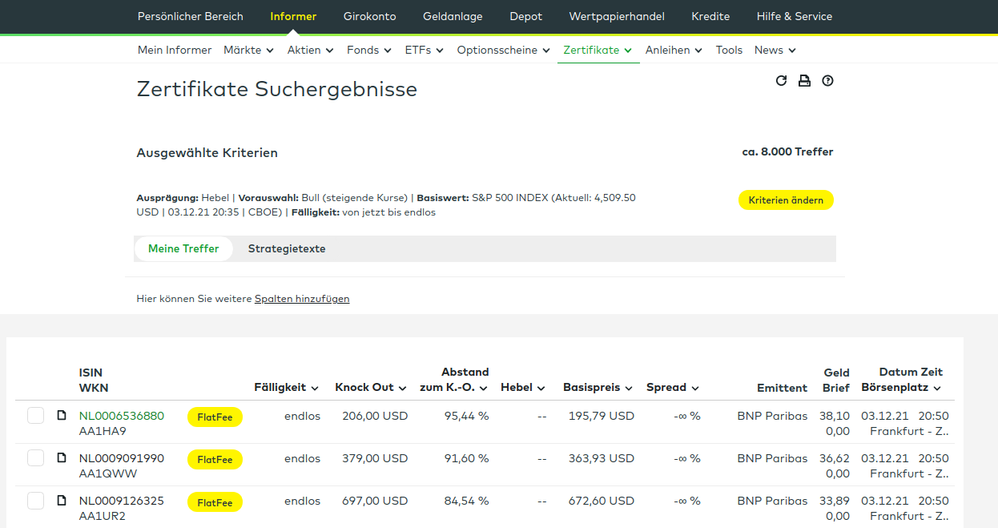Click the refresh icon beside the page title
Image resolution: width=998 pixels, height=528 pixels.
781,81
